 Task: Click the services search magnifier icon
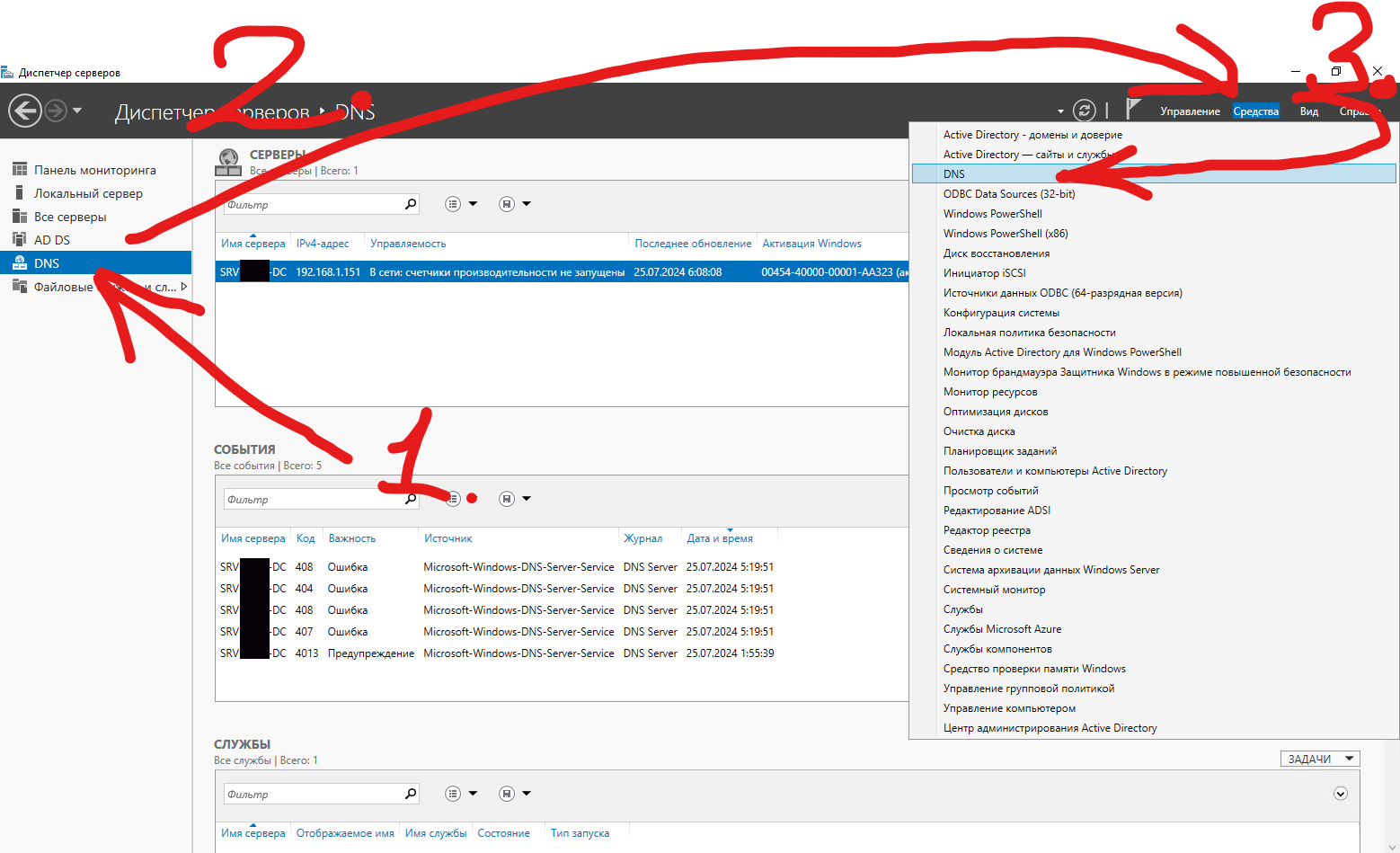pos(411,794)
